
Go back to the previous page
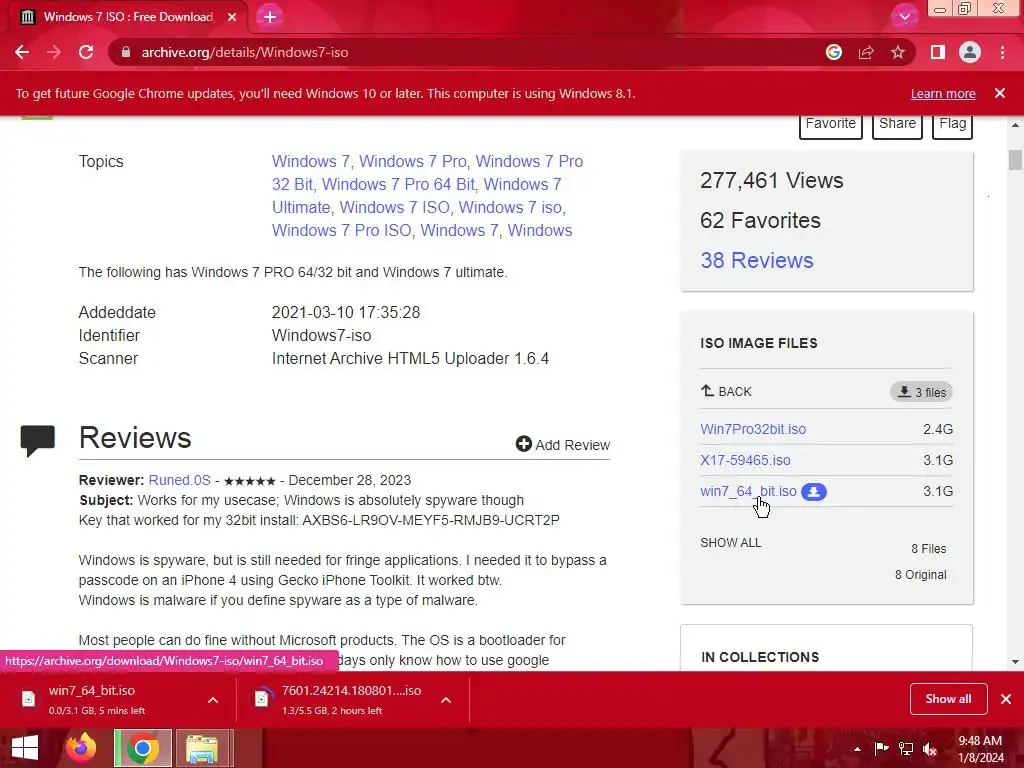tap(22, 52)
